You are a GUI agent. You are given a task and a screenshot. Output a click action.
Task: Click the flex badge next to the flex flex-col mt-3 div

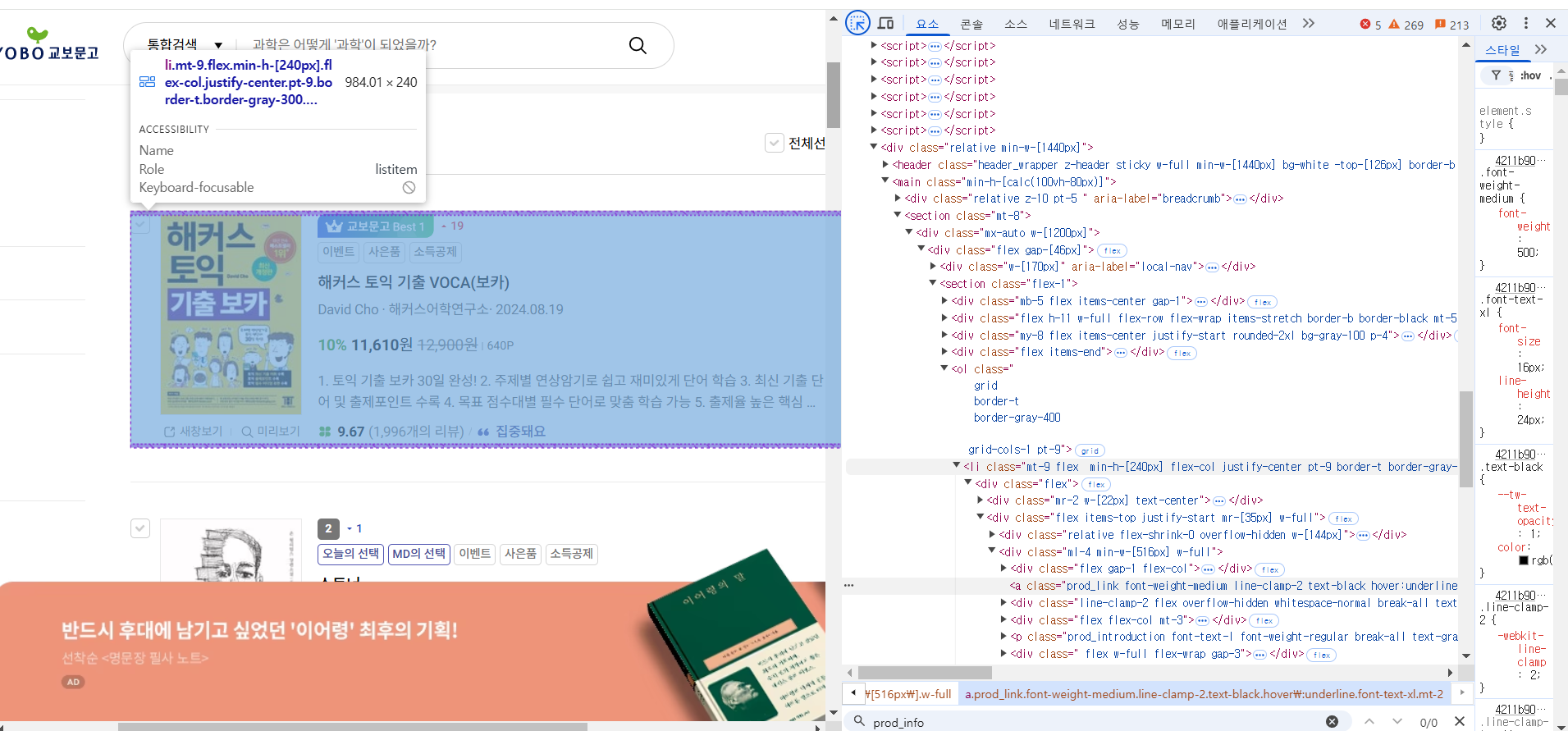pyautogui.click(x=1264, y=621)
